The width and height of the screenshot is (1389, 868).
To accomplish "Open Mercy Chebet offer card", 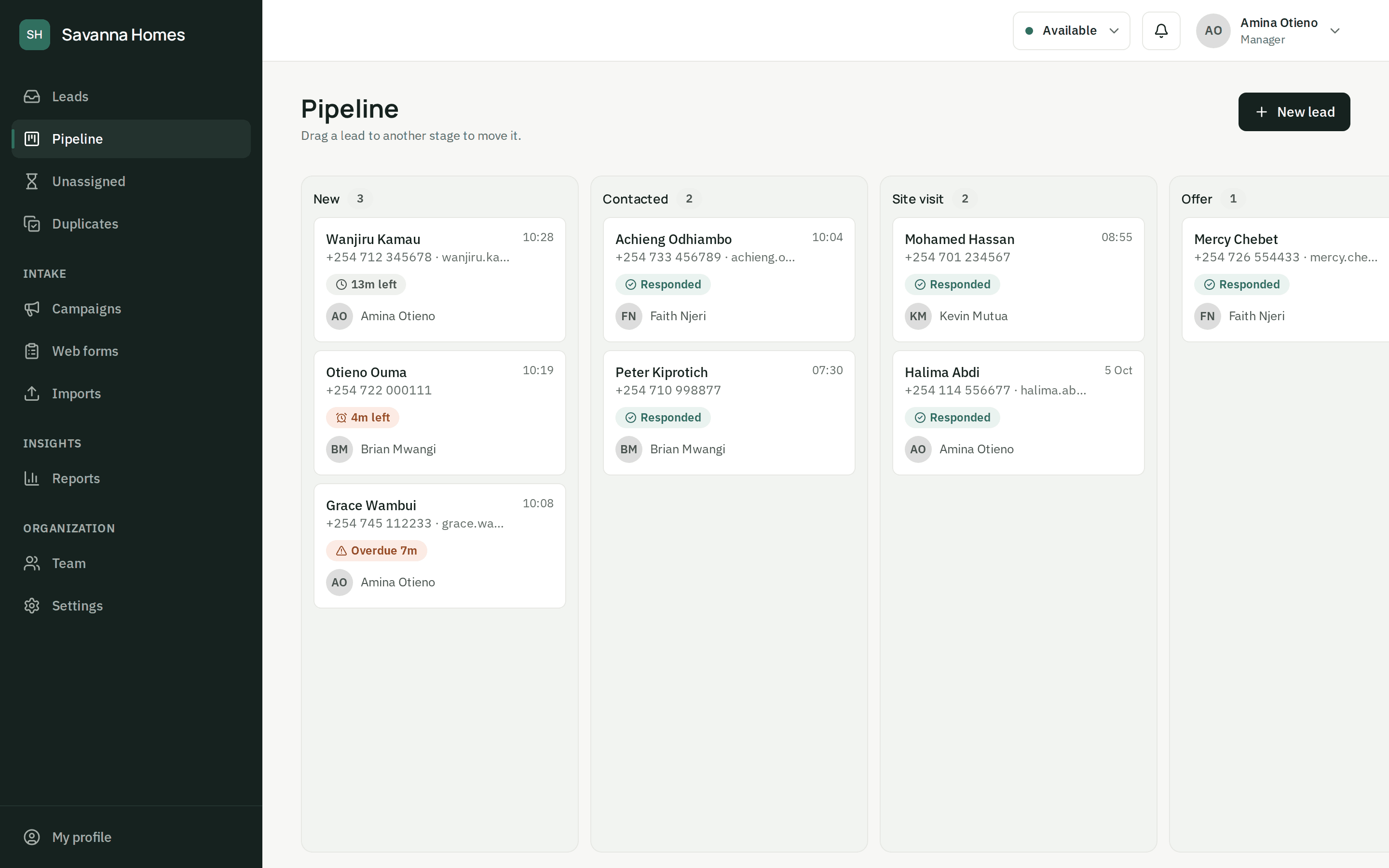I will [x=1286, y=280].
